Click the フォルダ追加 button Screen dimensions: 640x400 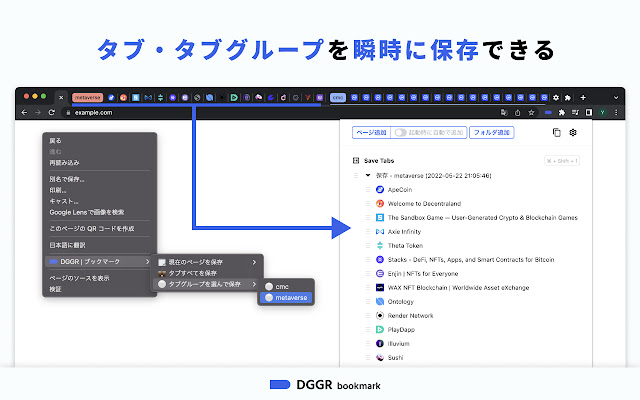[491, 133]
